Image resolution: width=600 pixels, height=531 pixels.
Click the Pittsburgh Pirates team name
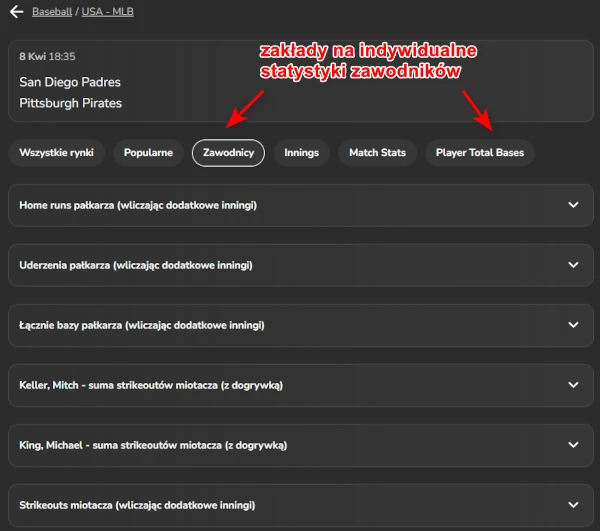(70, 103)
